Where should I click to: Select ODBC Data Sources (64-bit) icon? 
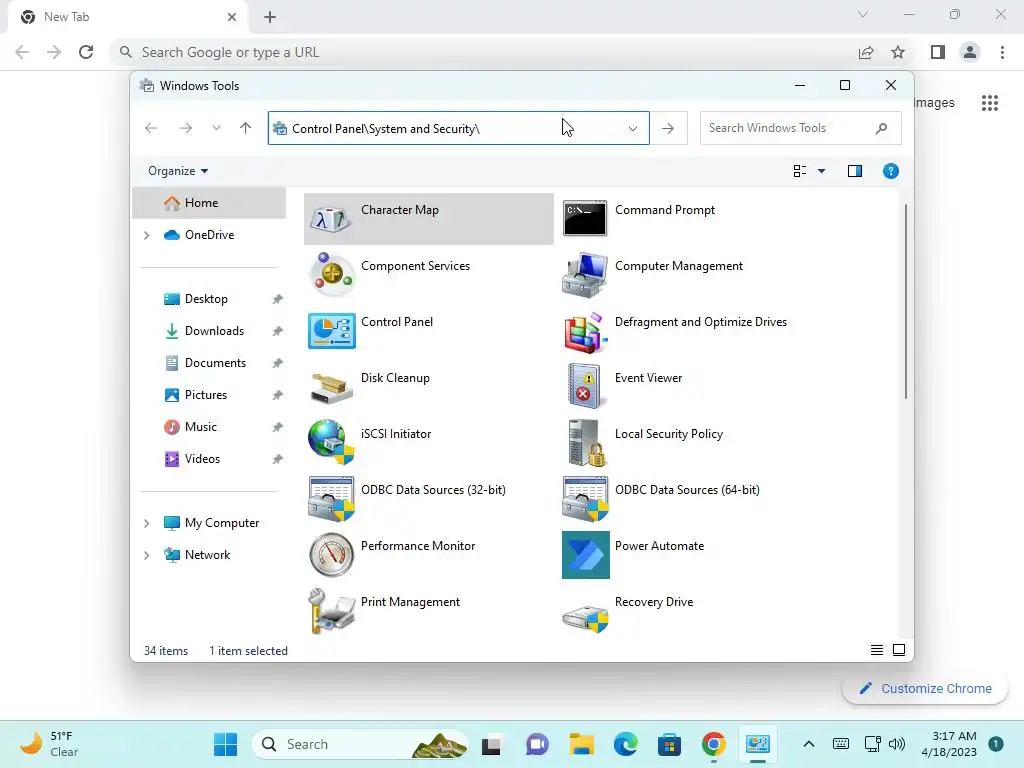[585, 499]
